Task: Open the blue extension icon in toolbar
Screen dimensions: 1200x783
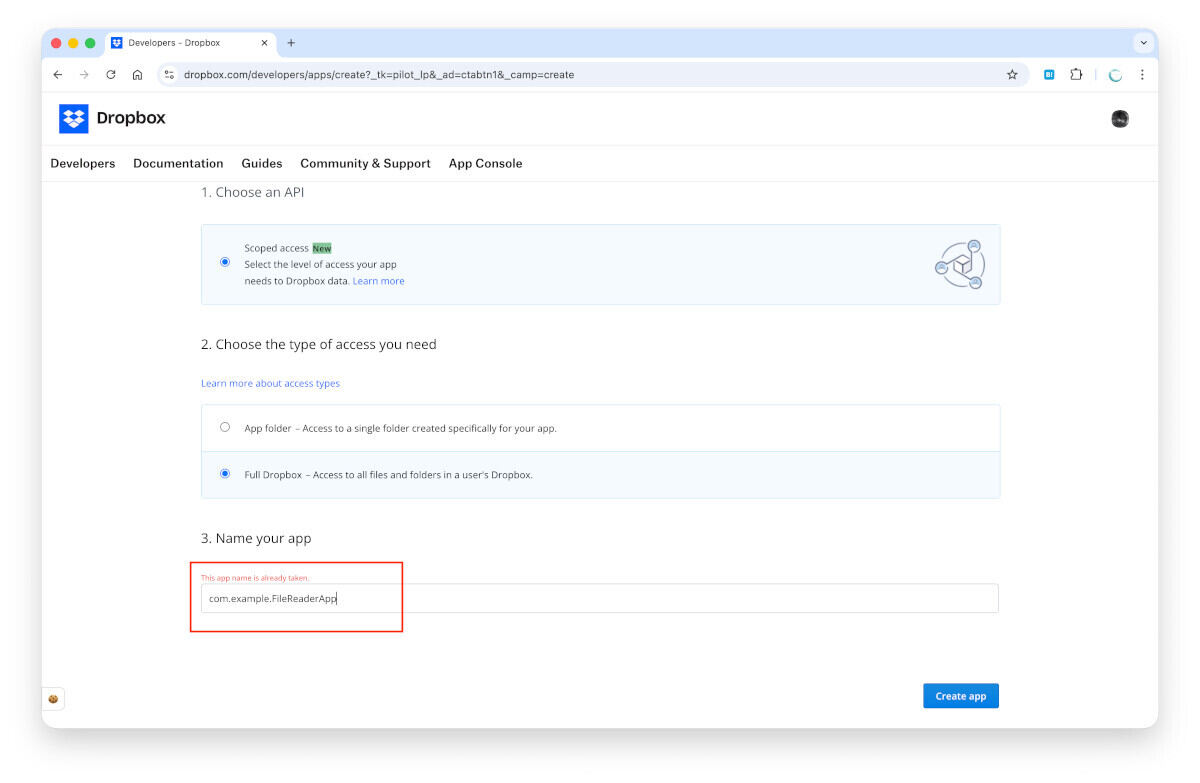Action: point(1049,75)
